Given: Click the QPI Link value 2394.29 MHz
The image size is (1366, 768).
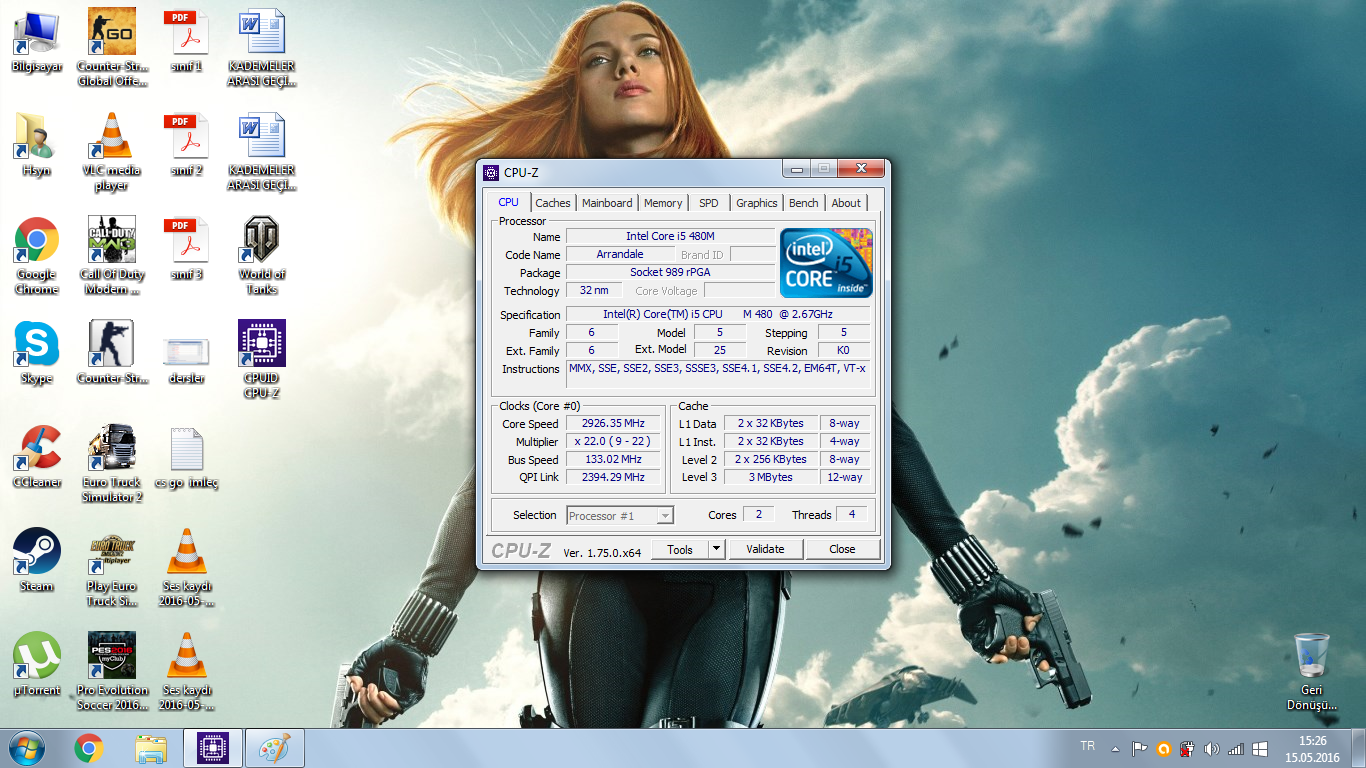Looking at the screenshot, I should coord(613,477).
